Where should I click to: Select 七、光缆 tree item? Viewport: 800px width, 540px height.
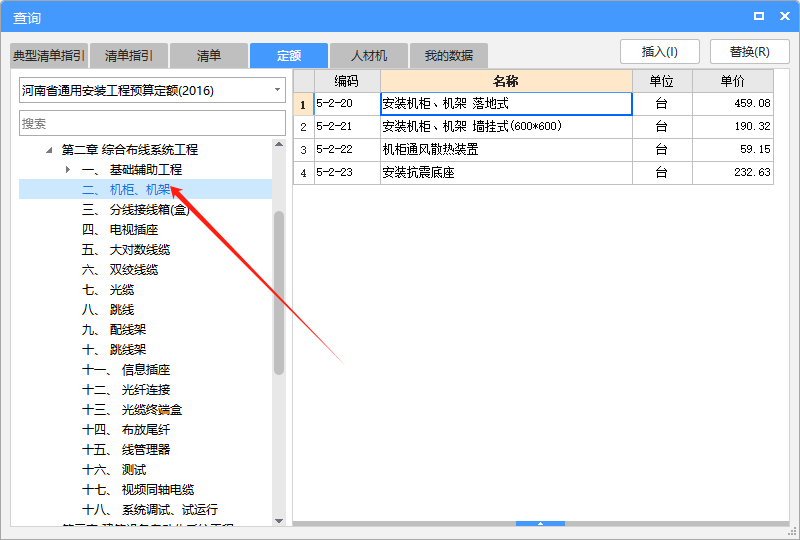(x=108, y=289)
